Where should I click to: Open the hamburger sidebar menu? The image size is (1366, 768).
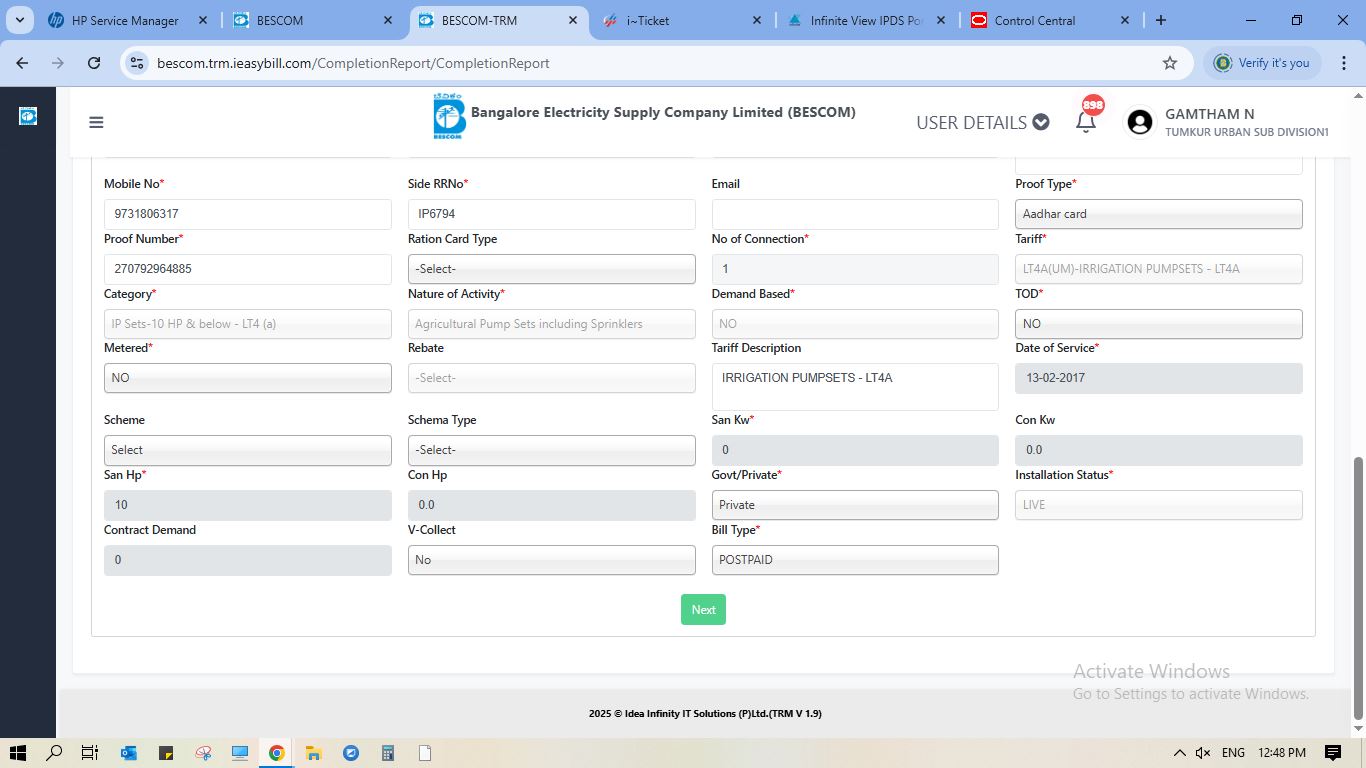tap(96, 123)
